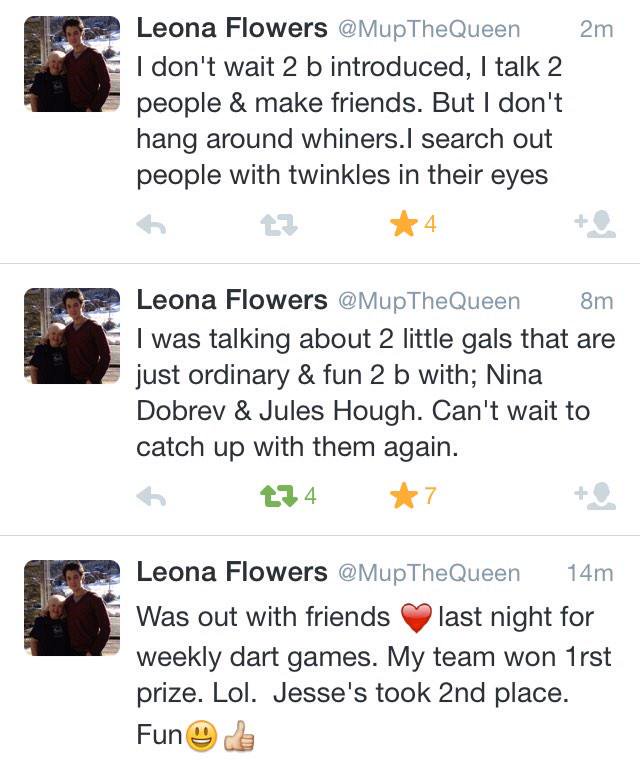
Task: Tap the 8m timestamp
Action: (597, 301)
